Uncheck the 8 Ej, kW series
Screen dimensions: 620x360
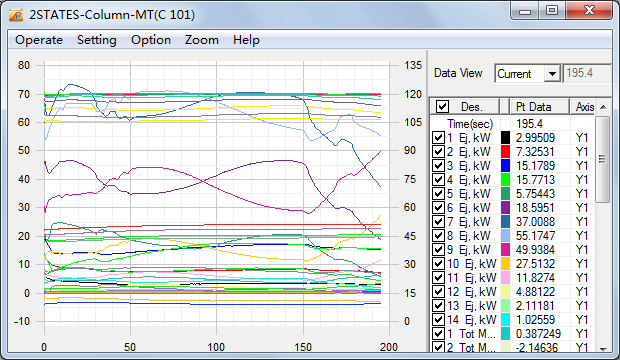438,236
